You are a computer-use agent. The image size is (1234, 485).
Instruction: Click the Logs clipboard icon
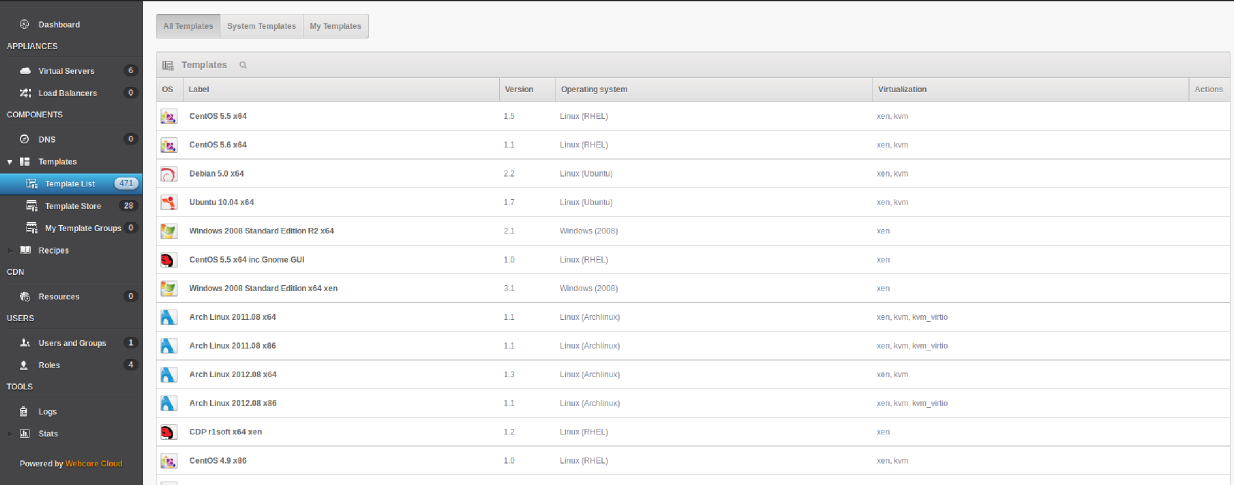click(x=24, y=411)
